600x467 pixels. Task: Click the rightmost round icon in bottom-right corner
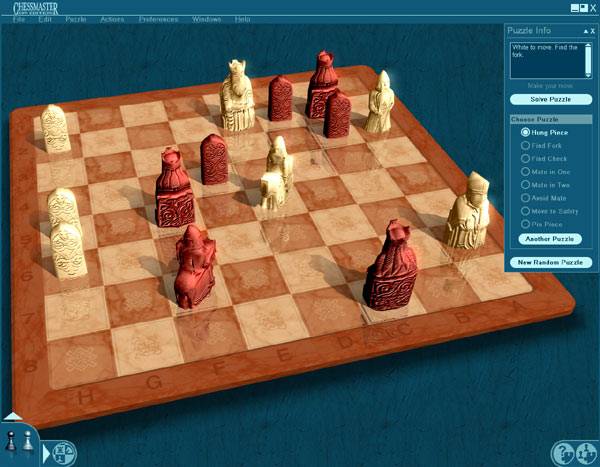(x=585, y=453)
